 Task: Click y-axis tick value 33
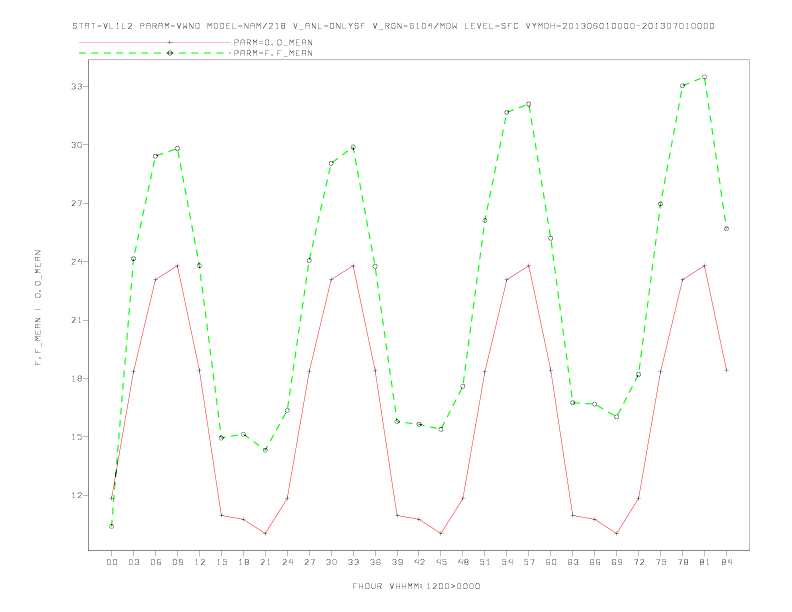(77, 86)
